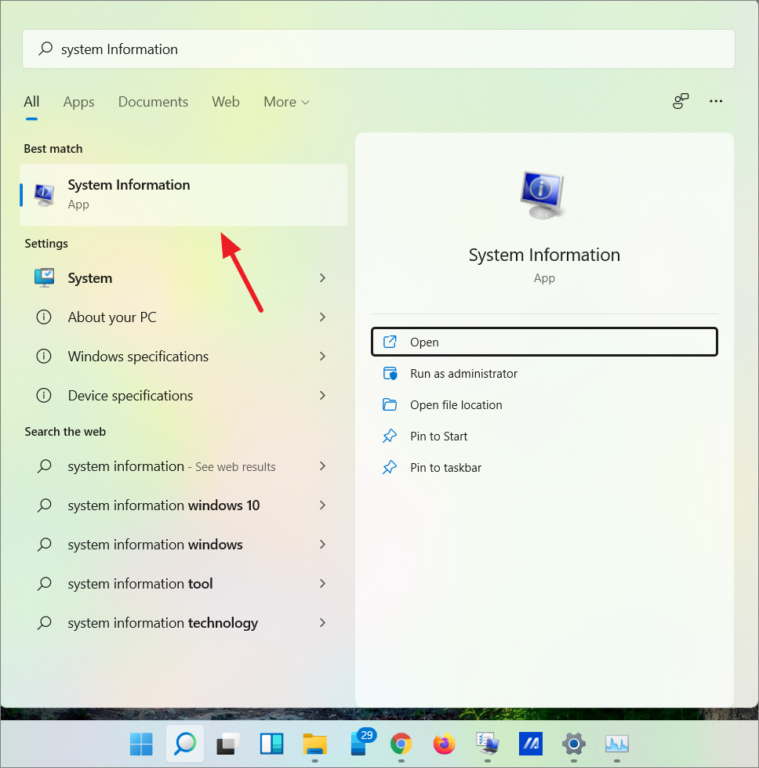
Task: Open the checklist and laptop taskbar icon
Action: (487, 744)
